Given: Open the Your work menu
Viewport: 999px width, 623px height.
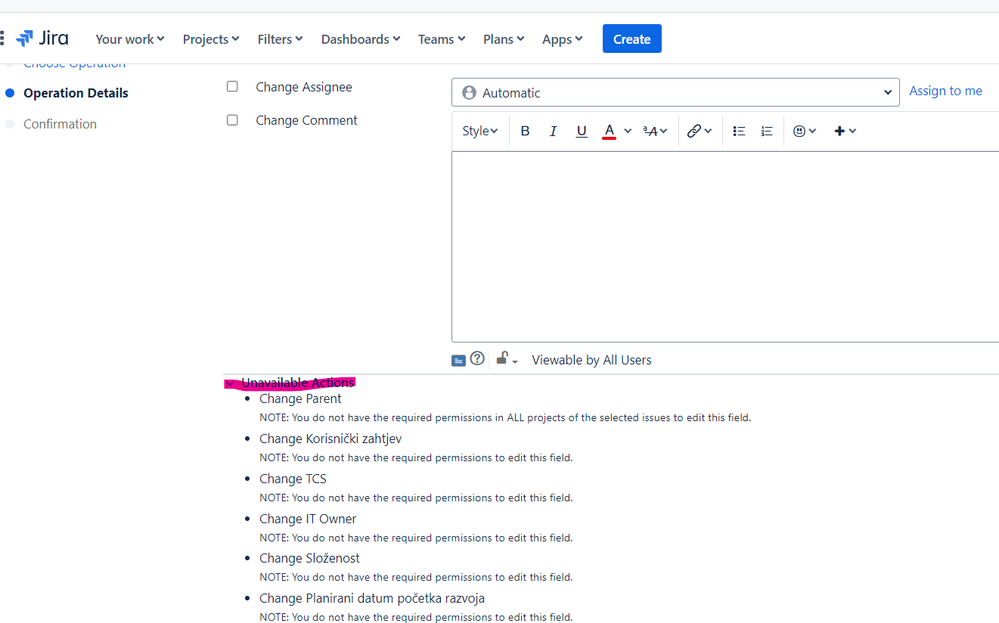Looking at the screenshot, I should (130, 39).
